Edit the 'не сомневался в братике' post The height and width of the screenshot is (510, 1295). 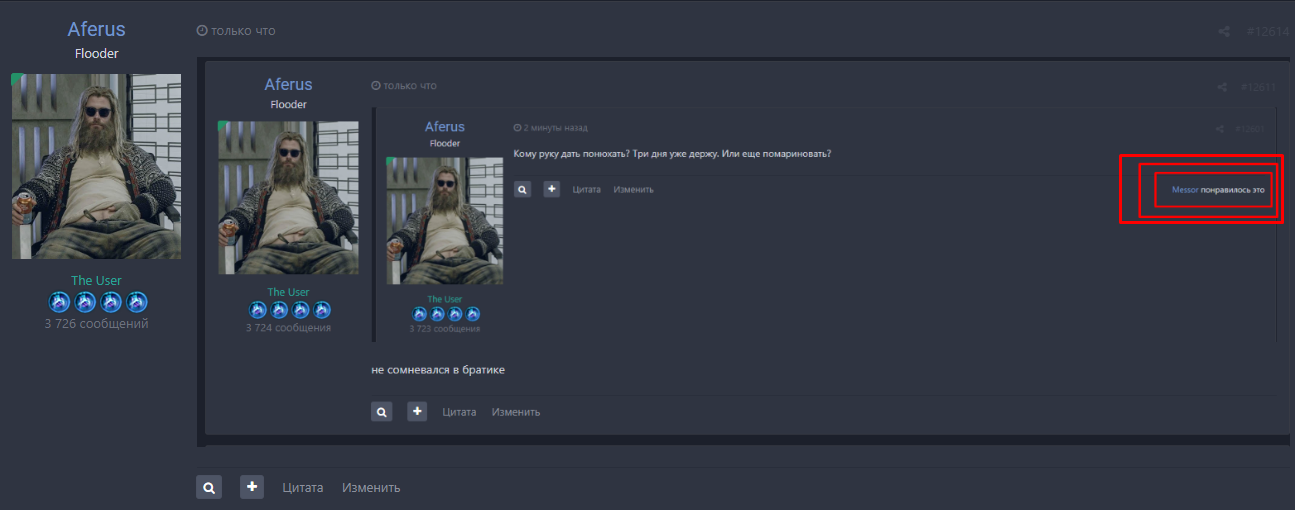pyautogui.click(x=516, y=412)
